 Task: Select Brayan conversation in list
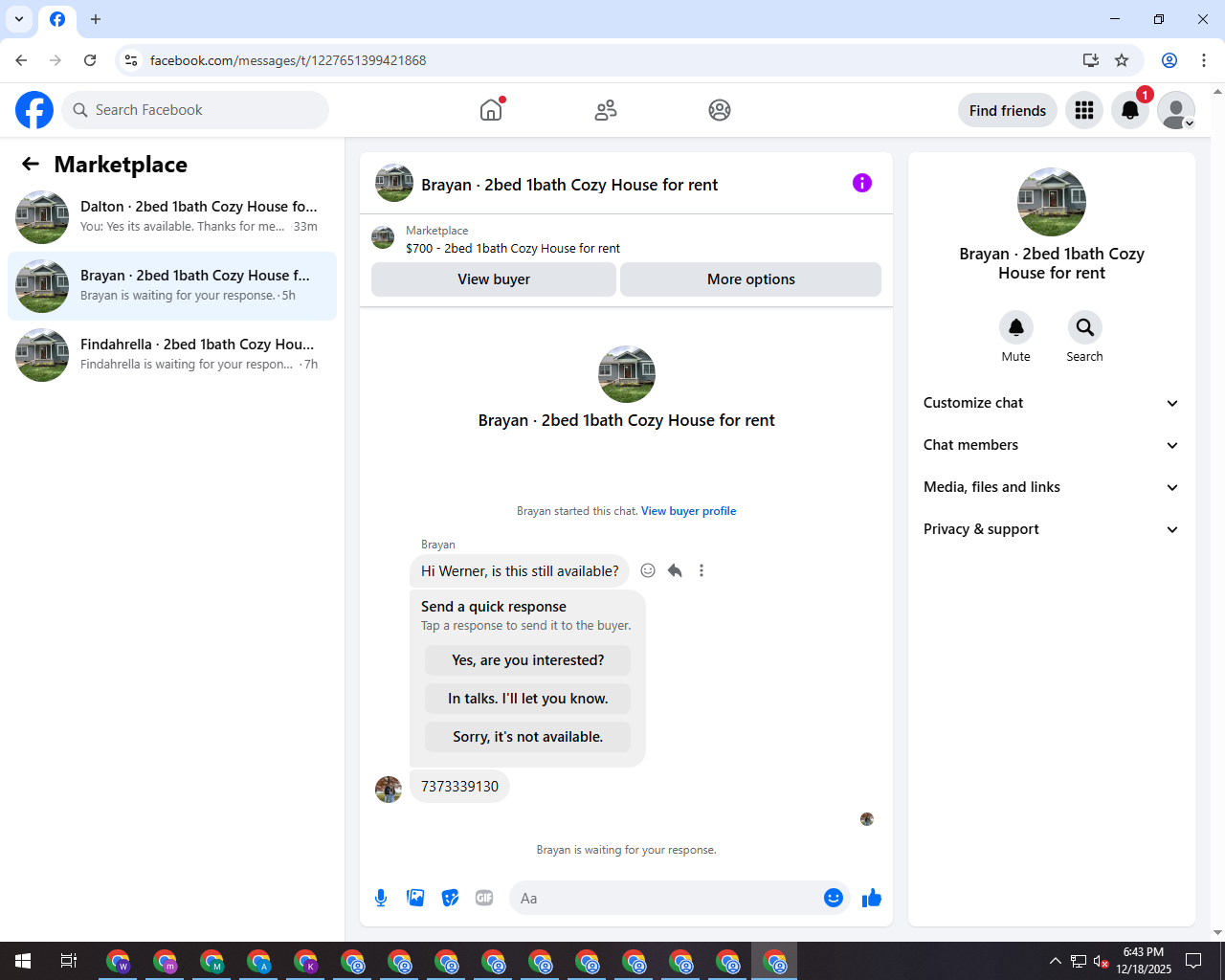pyautogui.click(x=172, y=286)
